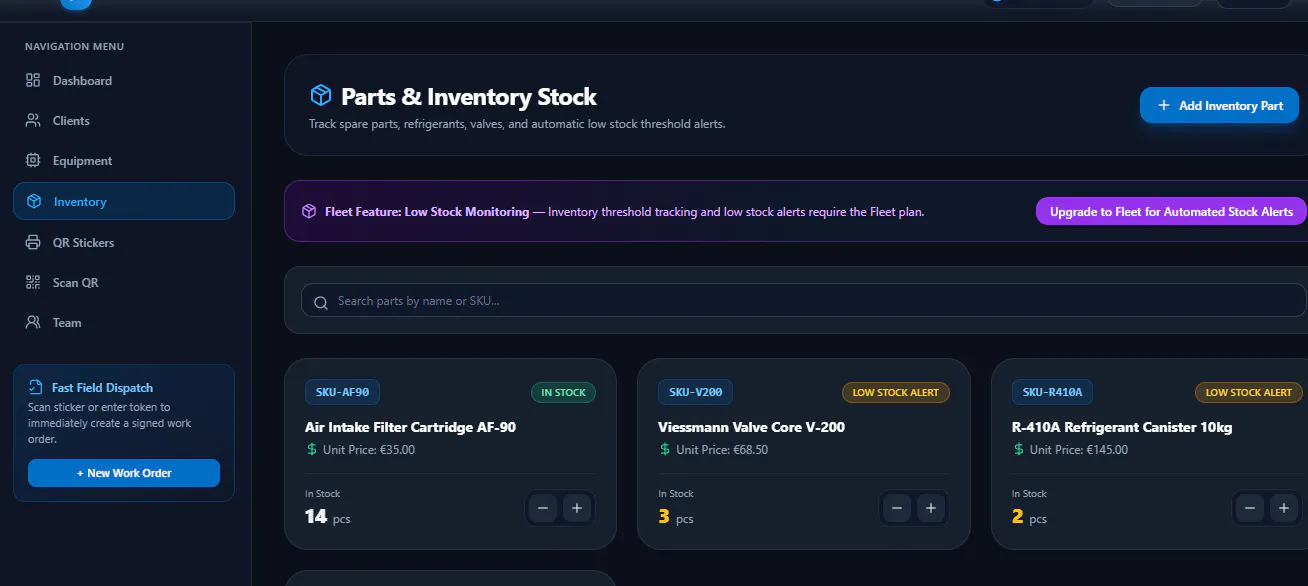Decrease stock of Air Intake Filter Cartridge AF-90
This screenshot has height=586, width=1308.
[x=543, y=509]
